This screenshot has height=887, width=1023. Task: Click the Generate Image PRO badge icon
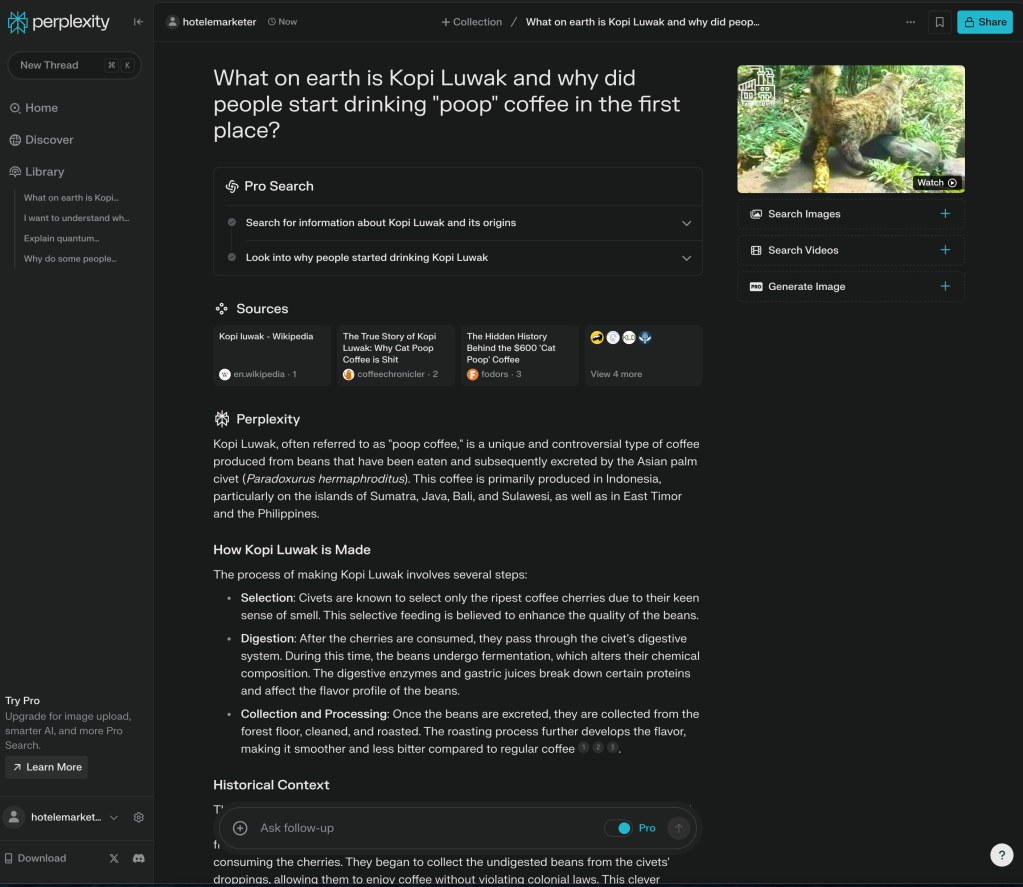tap(756, 286)
